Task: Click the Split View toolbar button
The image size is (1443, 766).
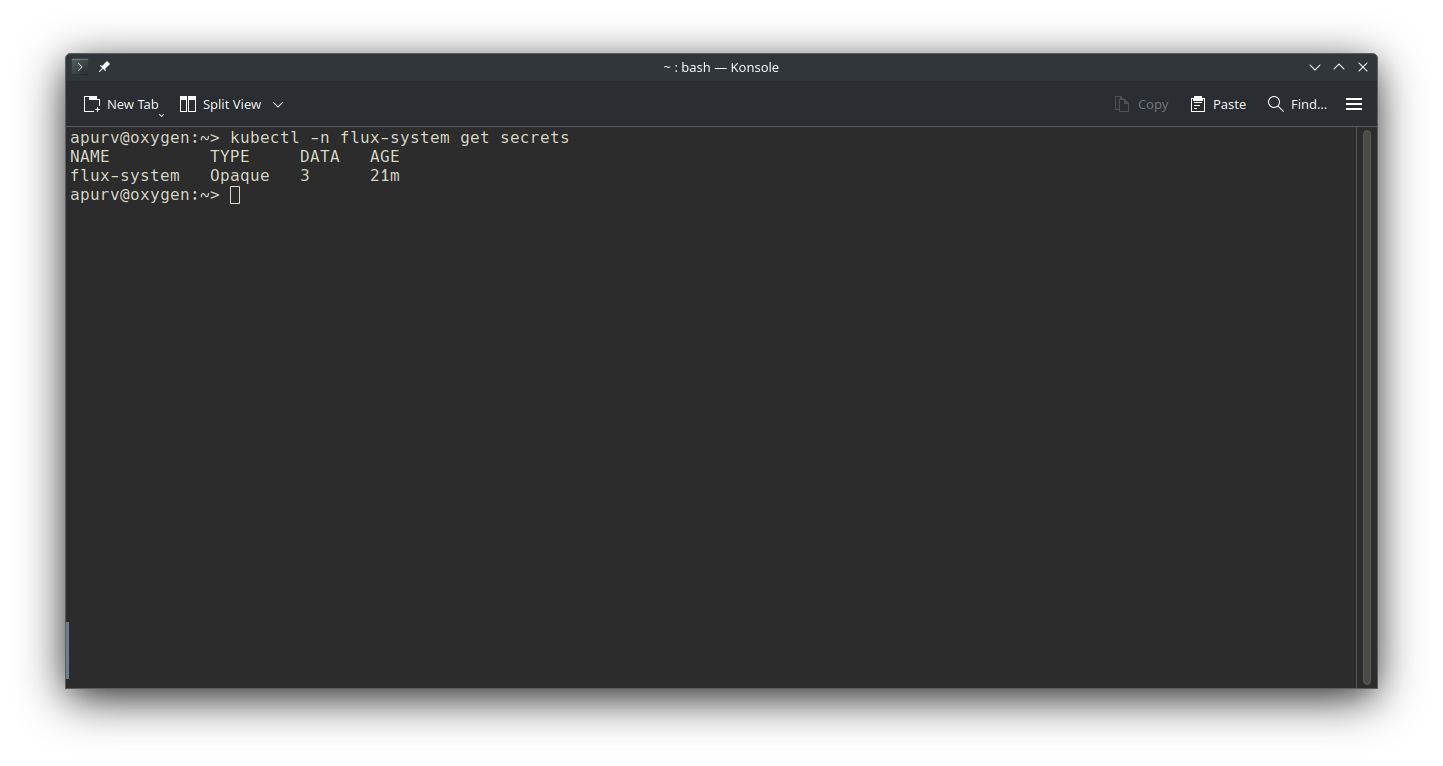Action: 221,104
